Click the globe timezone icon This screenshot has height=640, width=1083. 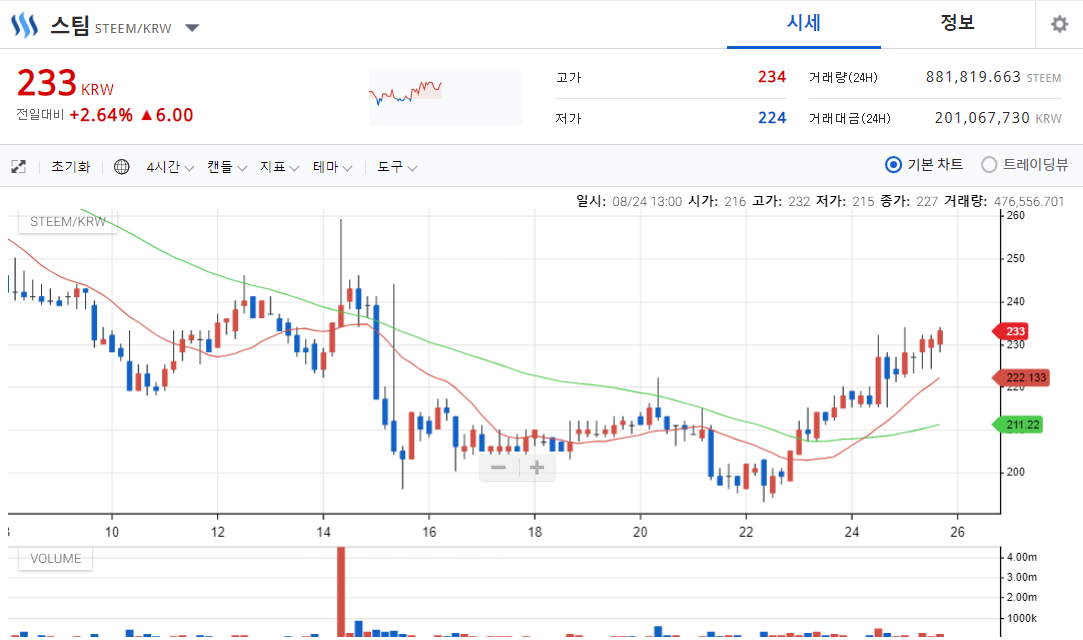point(122,166)
